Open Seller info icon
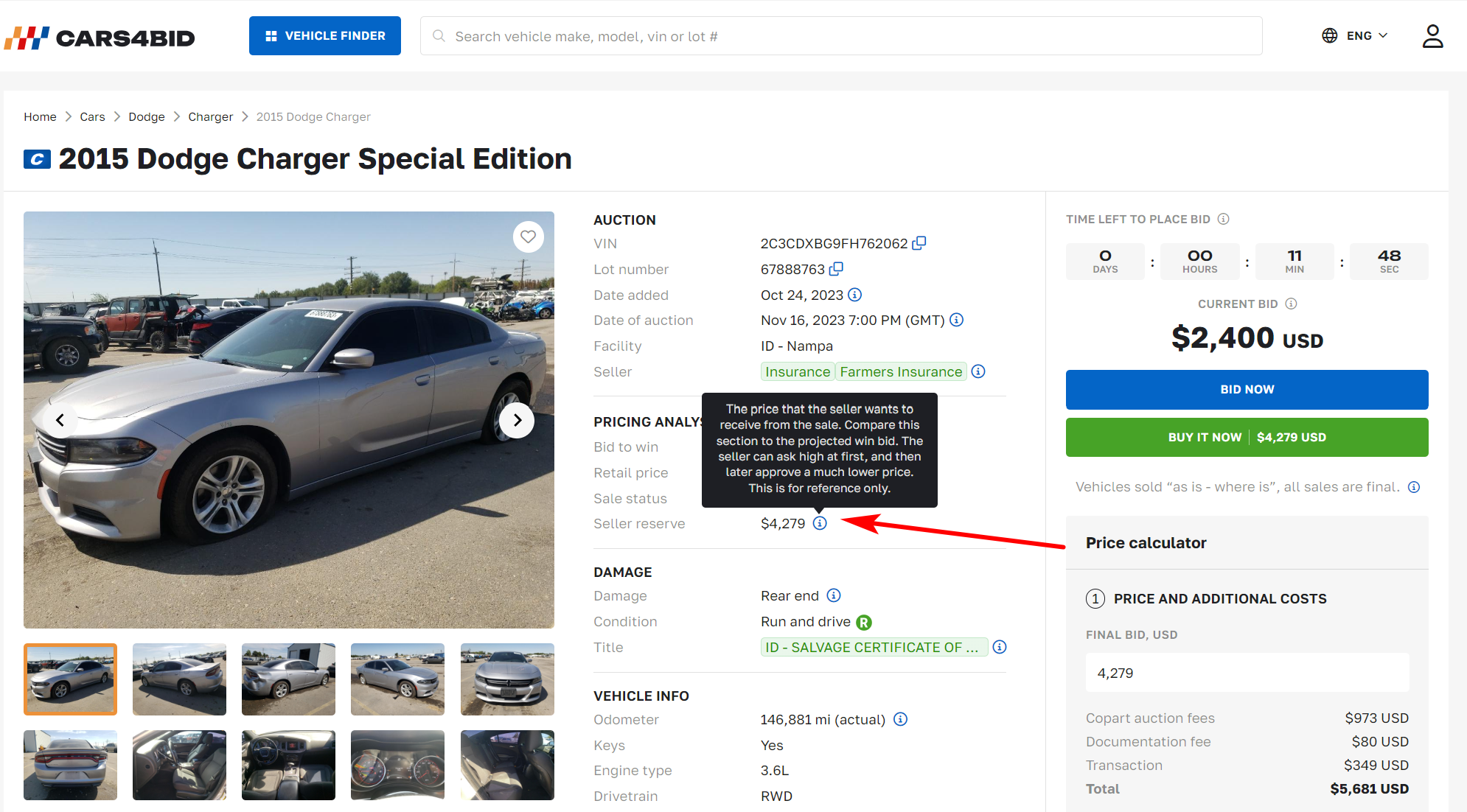1467x812 pixels. [x=978, y=371]
